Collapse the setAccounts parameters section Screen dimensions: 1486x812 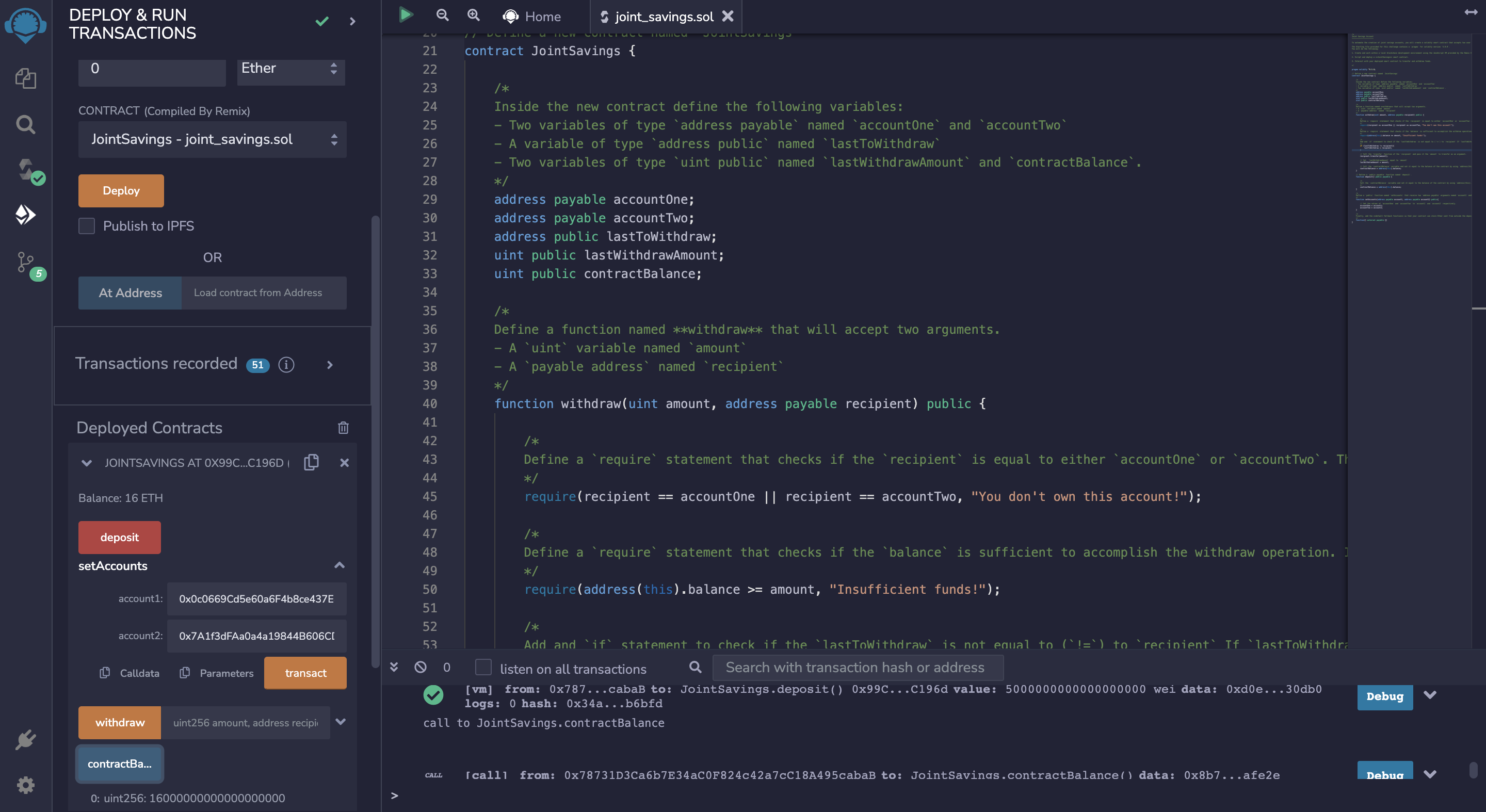(x=340, y=565)
